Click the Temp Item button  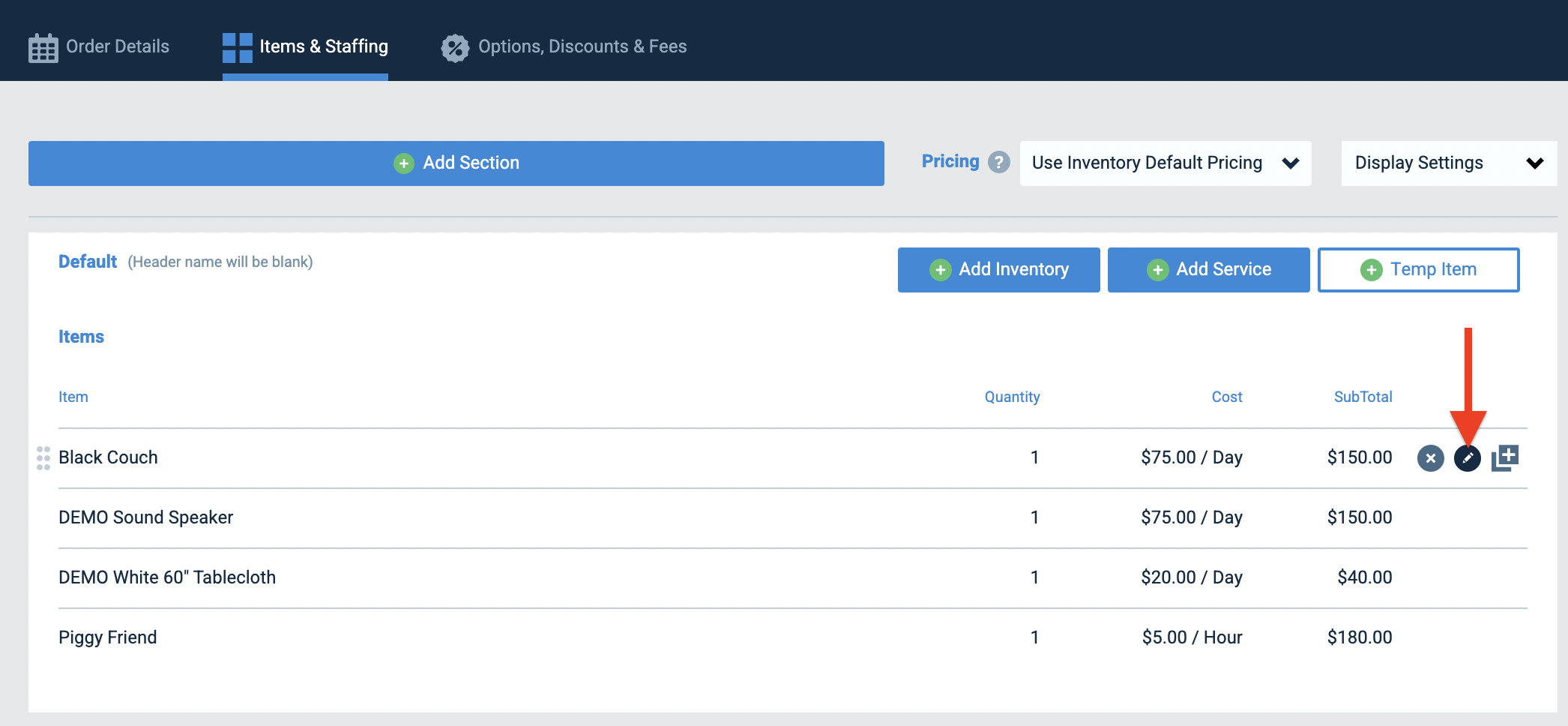1419,269
